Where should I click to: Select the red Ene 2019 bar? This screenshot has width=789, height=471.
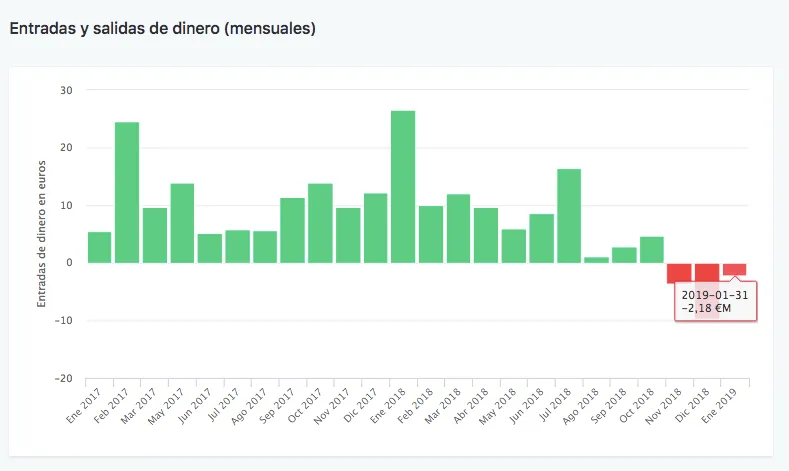click(735, 268)
